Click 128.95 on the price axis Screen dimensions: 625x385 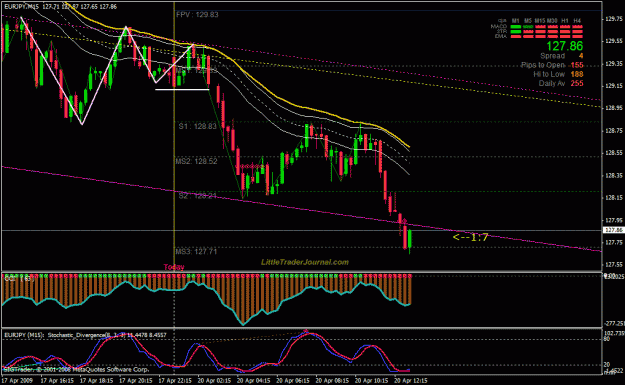(614, 108)
